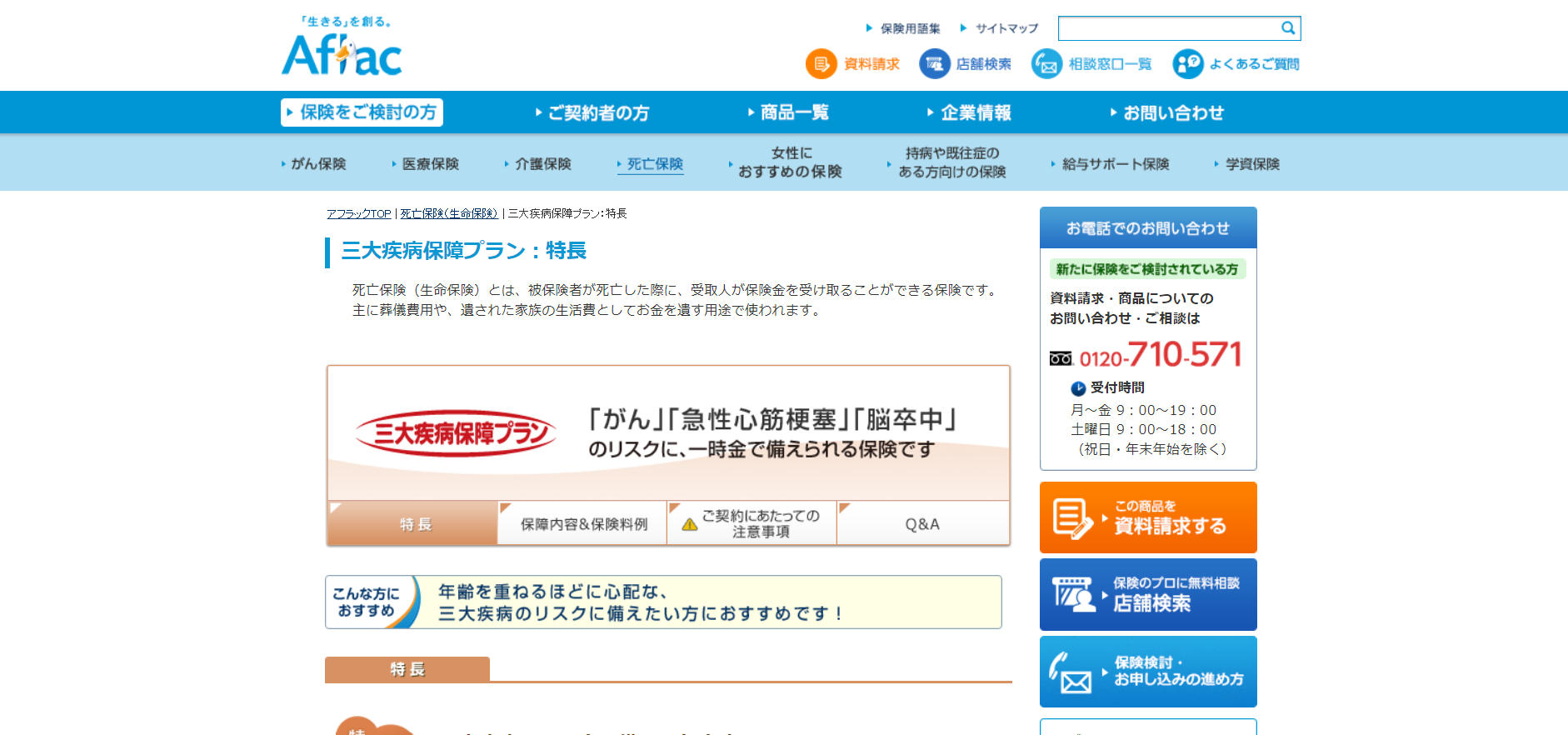This screenshot has width=1568, height=735.
Task: Select 保険をご検討の方 main menu
Action: point(362,112)
